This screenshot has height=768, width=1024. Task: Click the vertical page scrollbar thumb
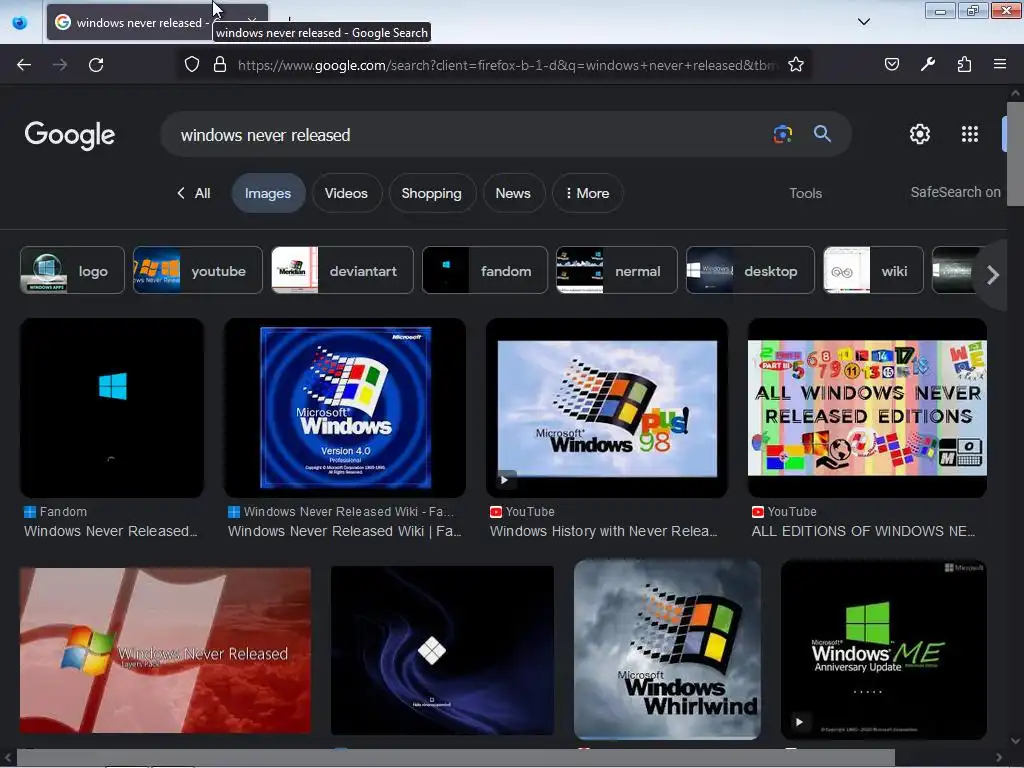pyautogui.click(x=1015, y=153)
